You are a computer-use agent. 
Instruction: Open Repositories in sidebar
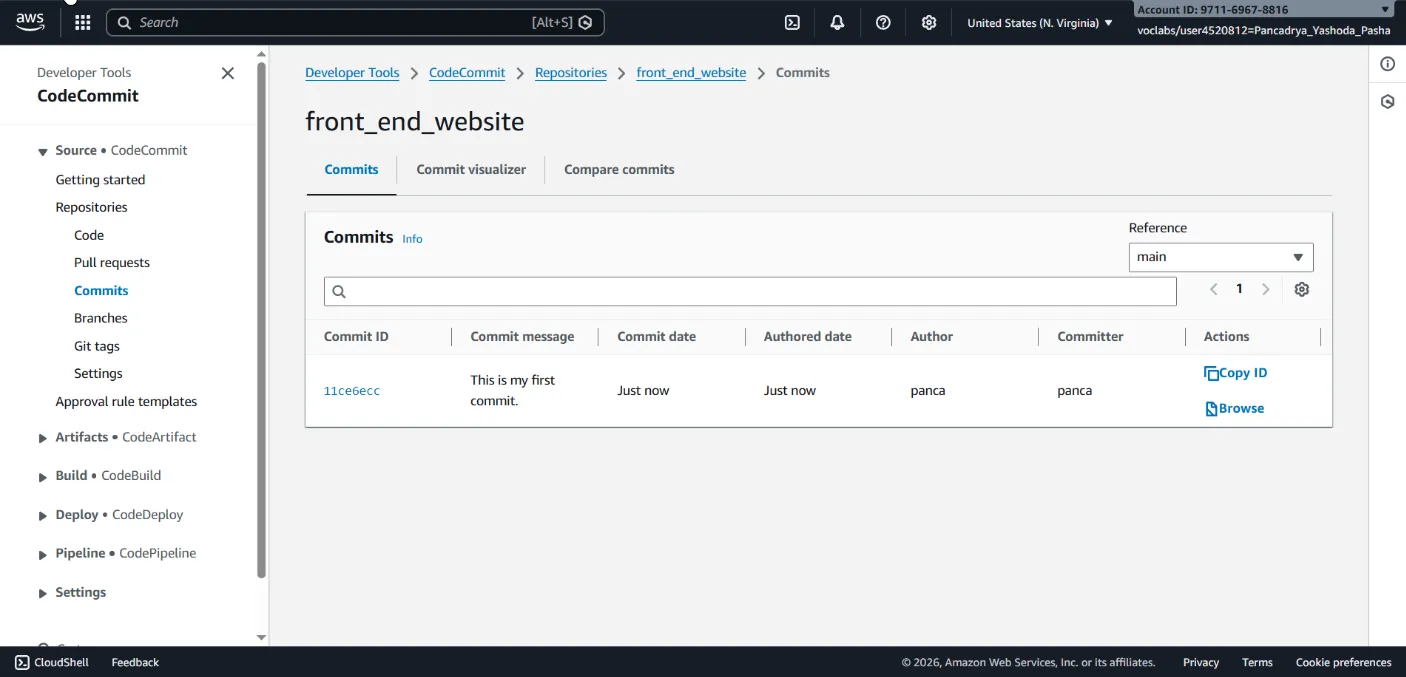pos(91,207)
